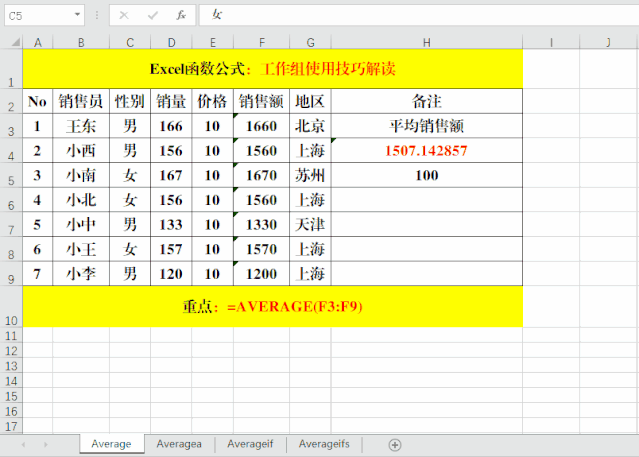Select column H header
The image size is (639, 457).
[x=426, y=42]
